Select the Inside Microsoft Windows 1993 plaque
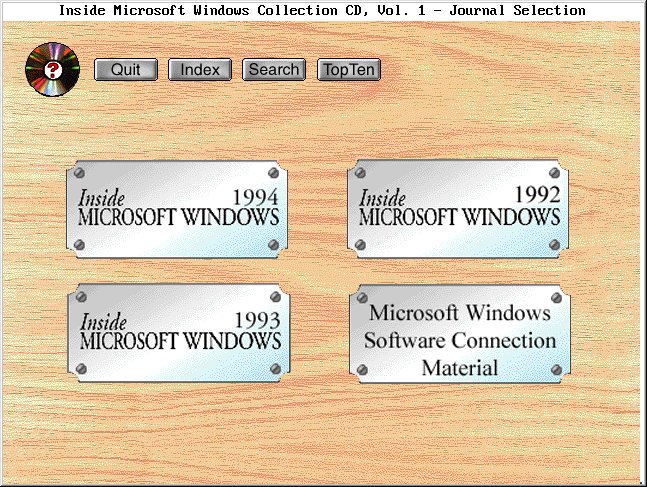The width and height of the screenshot is (647, 487). (x=179, y=333)
